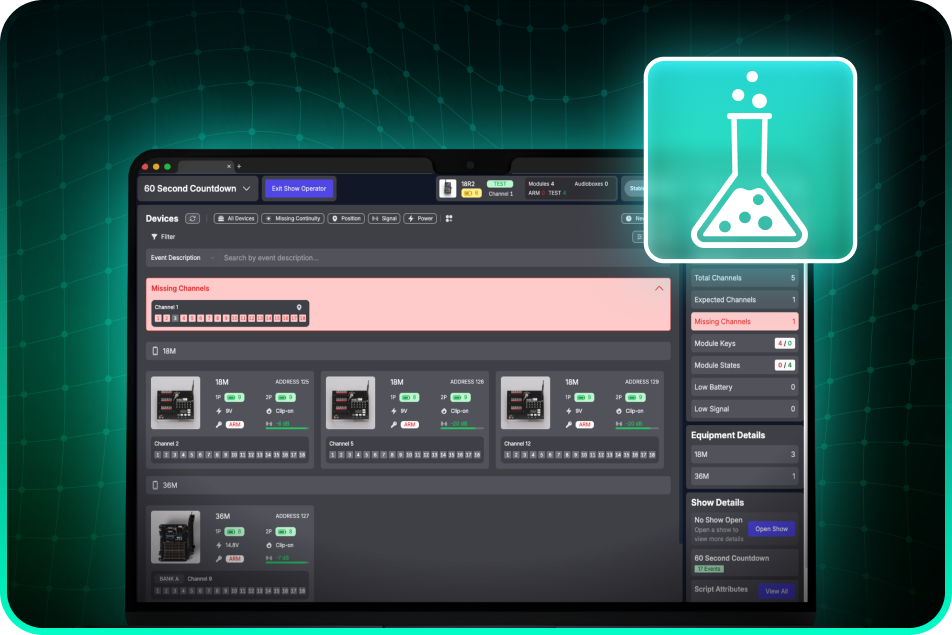Collapse the Missing Channels panel
Screen dimensions: 952x635
tap(659, 288)
